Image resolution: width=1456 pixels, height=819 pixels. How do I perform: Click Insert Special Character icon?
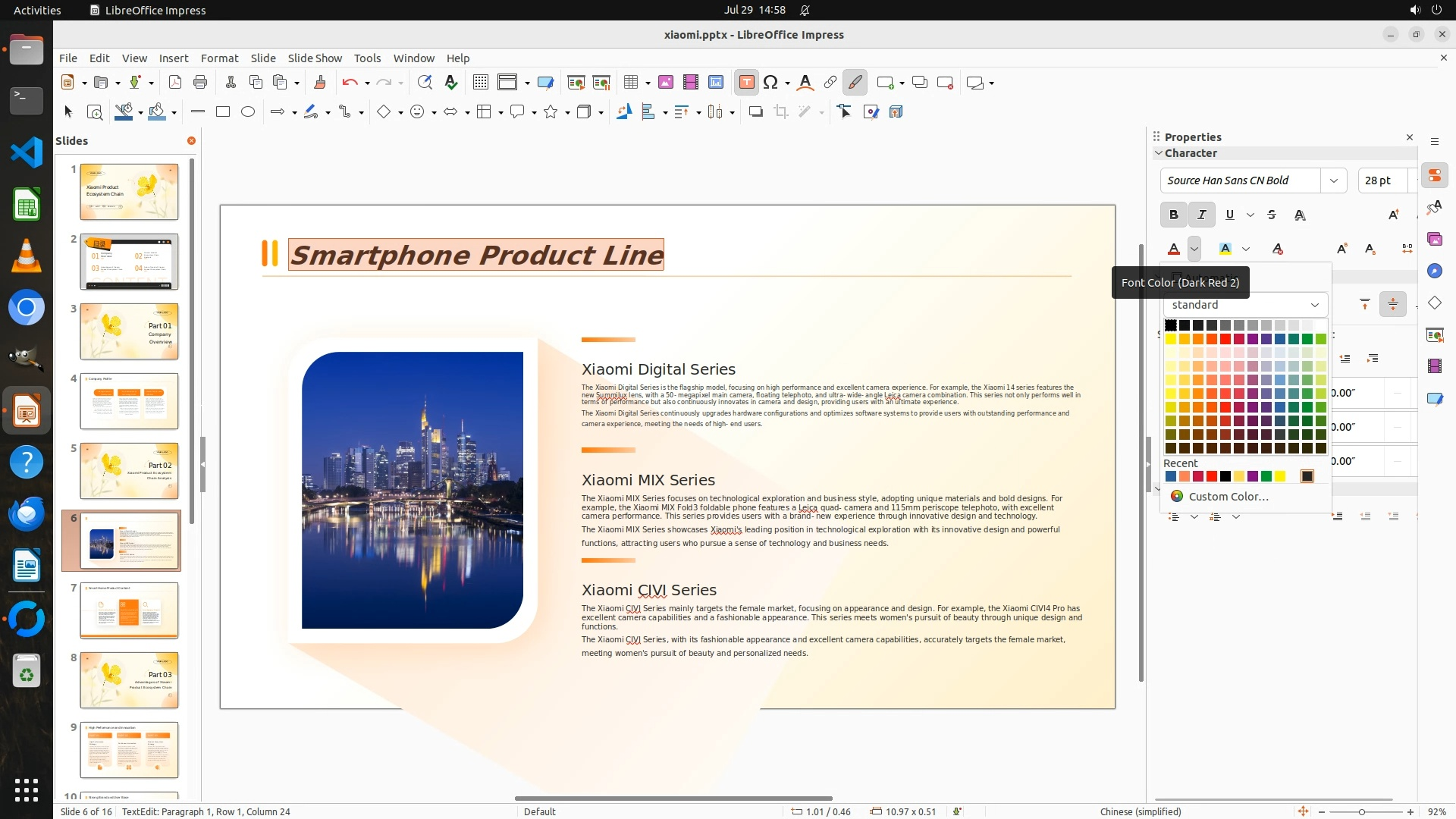[x=770, y=83]
